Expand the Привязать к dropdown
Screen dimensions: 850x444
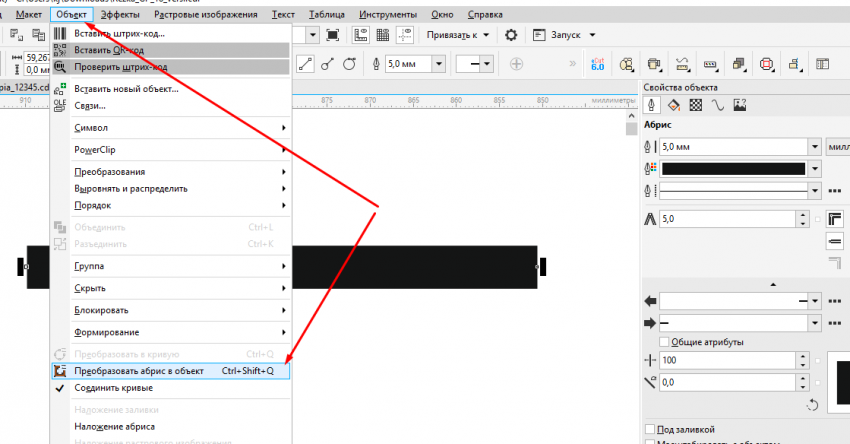coord(459,35)
